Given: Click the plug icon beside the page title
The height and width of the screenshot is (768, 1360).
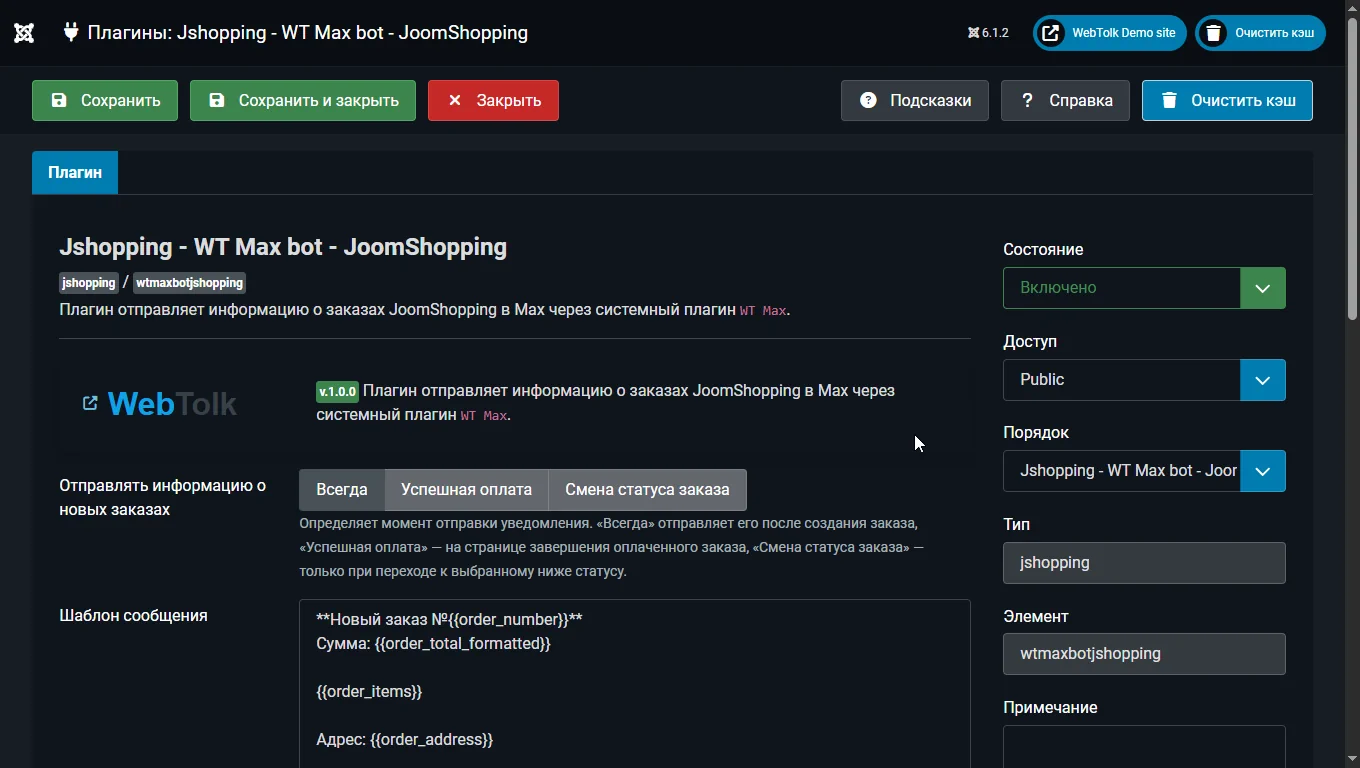Looking at the screenshot, I should pyautogui.click(x=70, y=32).
